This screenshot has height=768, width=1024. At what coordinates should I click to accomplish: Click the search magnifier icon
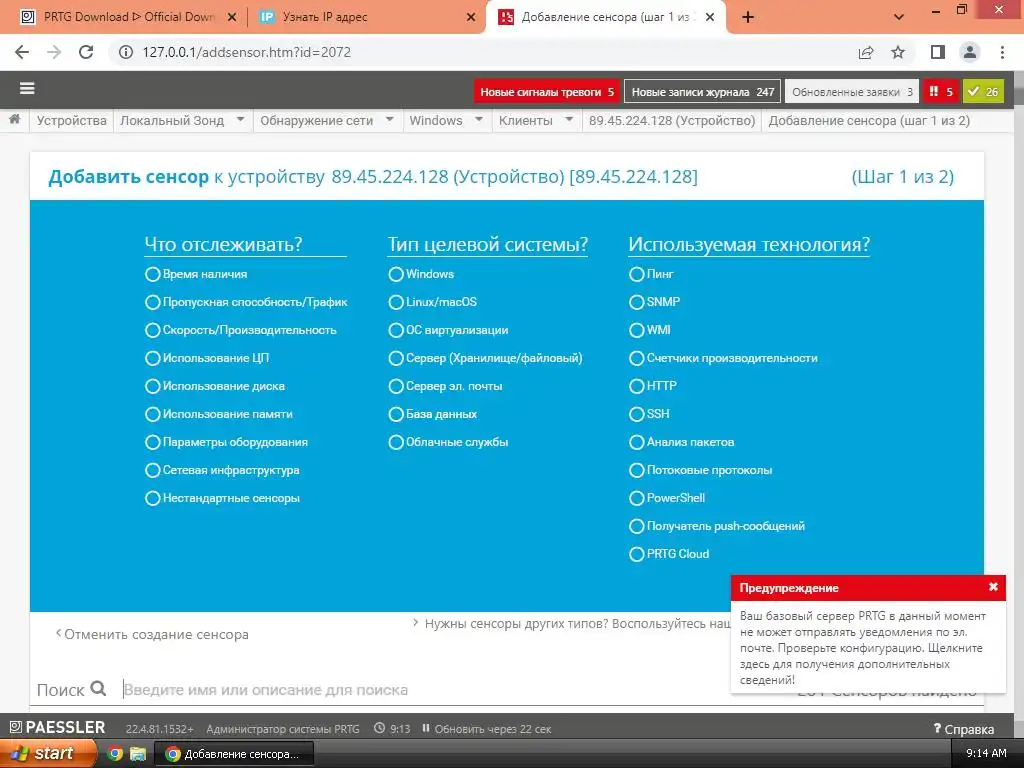[x=99, y=688]
